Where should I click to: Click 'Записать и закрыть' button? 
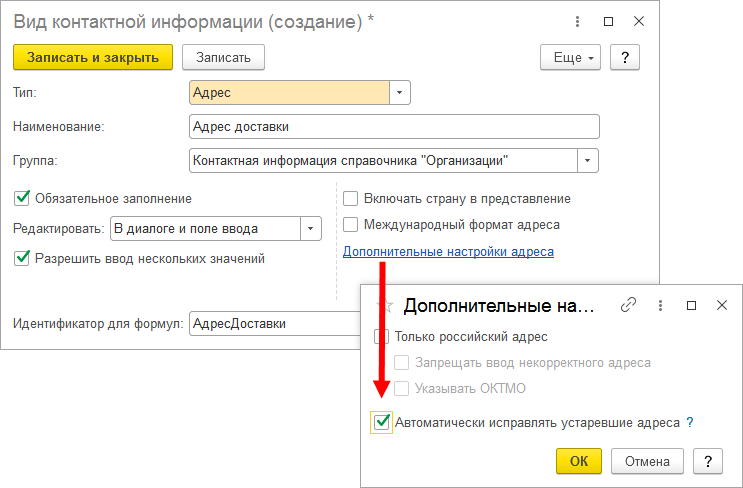coord(93,57)
